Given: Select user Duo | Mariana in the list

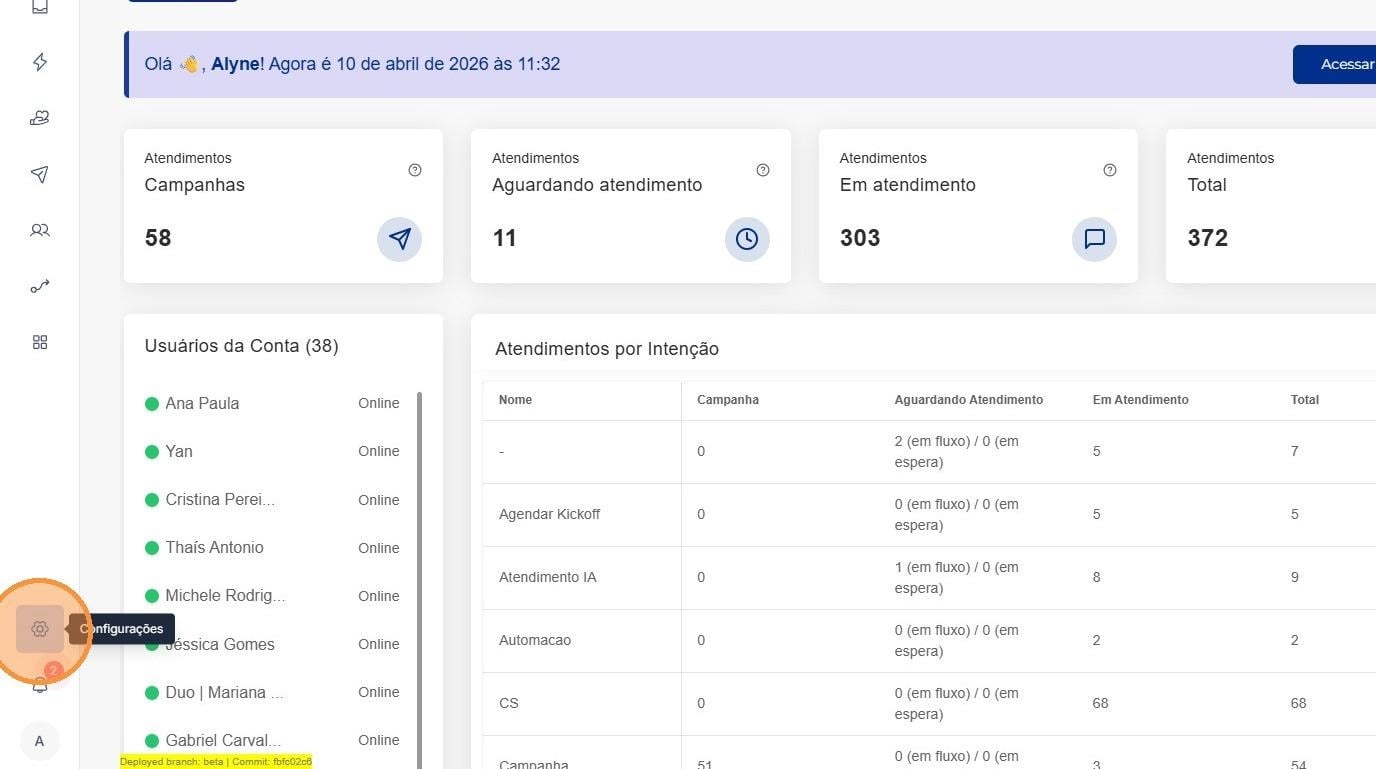Looking at the screenshot, I should pyautogui.click(x=224, y=692).
